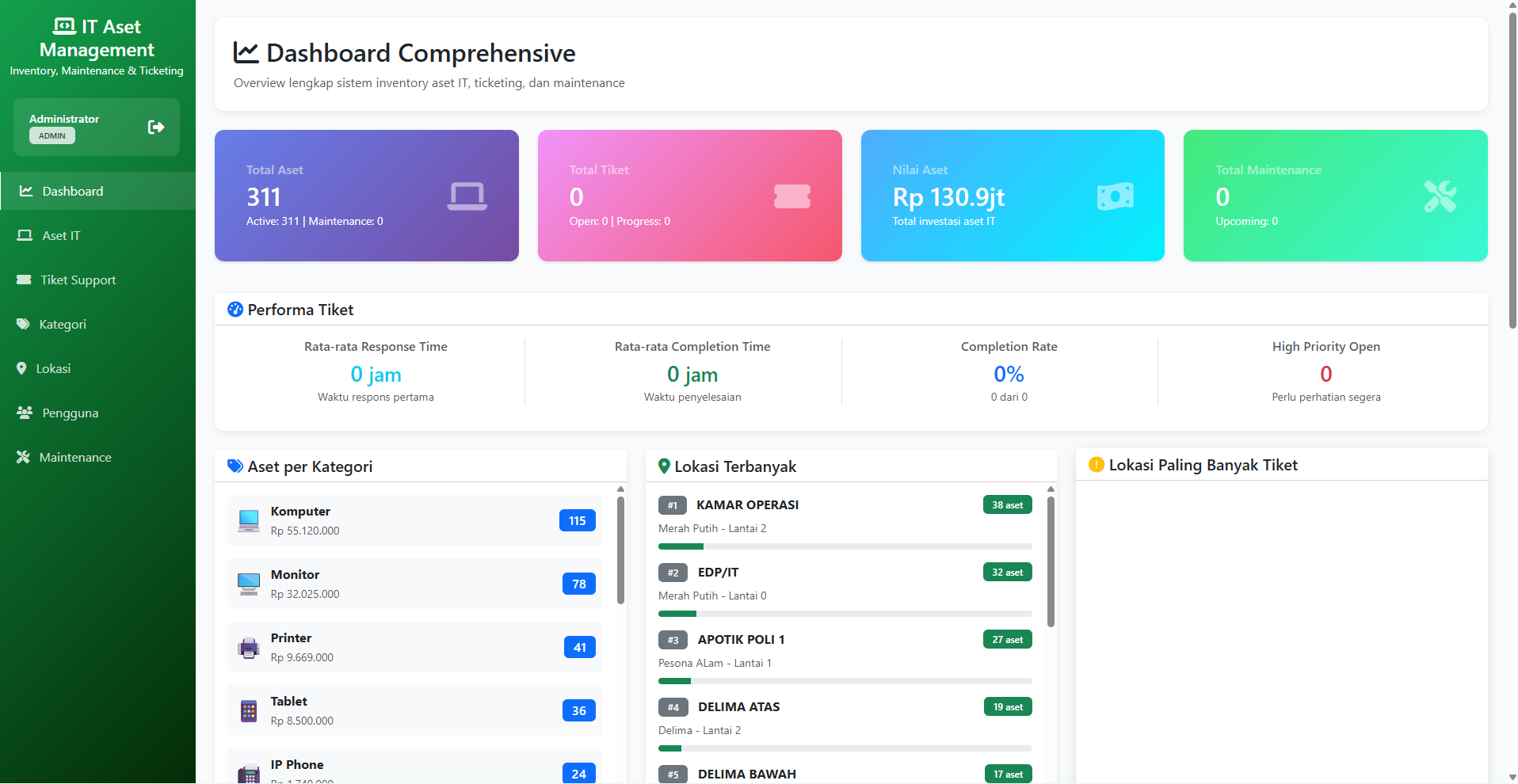This screenshot has width=1518, height=784.
Task: Click the laptop icon in Total Aset card
Action: tap(467, 196)
